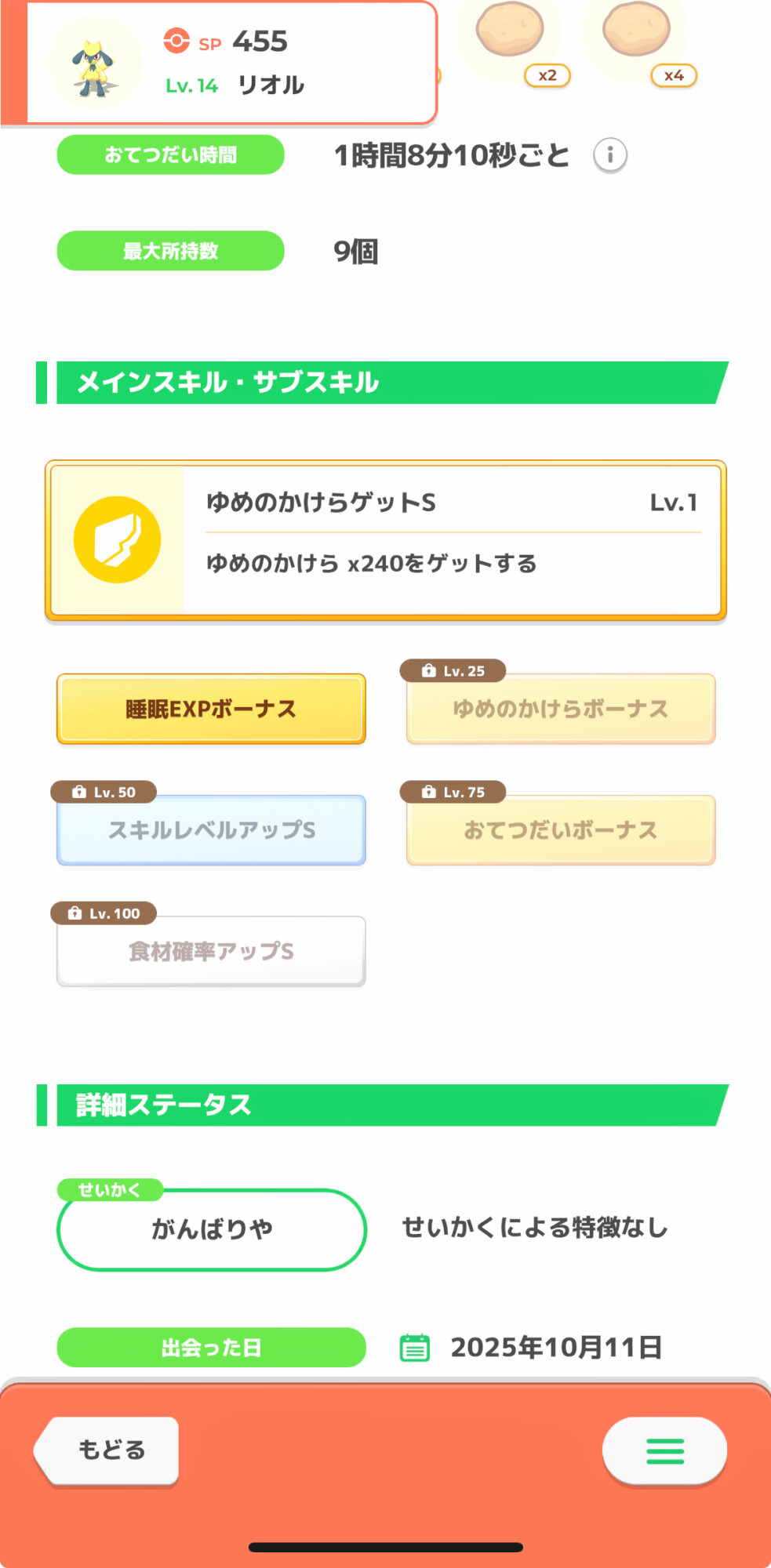Tap the dream shard main skill icon
The height and width of the screenshot is (1568, 771).
(x=117, y=540)
